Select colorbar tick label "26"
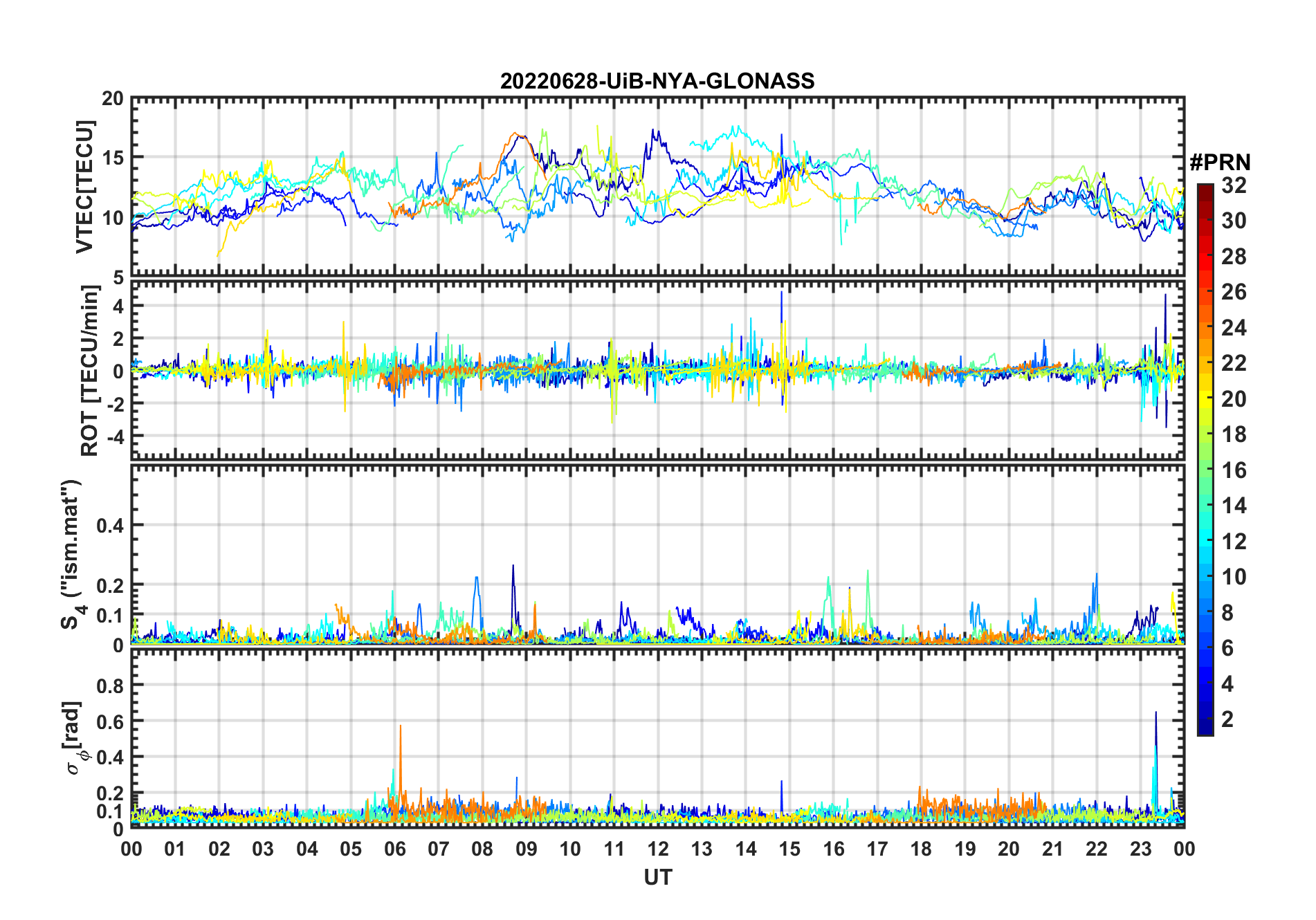Viewport: 1316px width, 920px height. pos(1234,292)
